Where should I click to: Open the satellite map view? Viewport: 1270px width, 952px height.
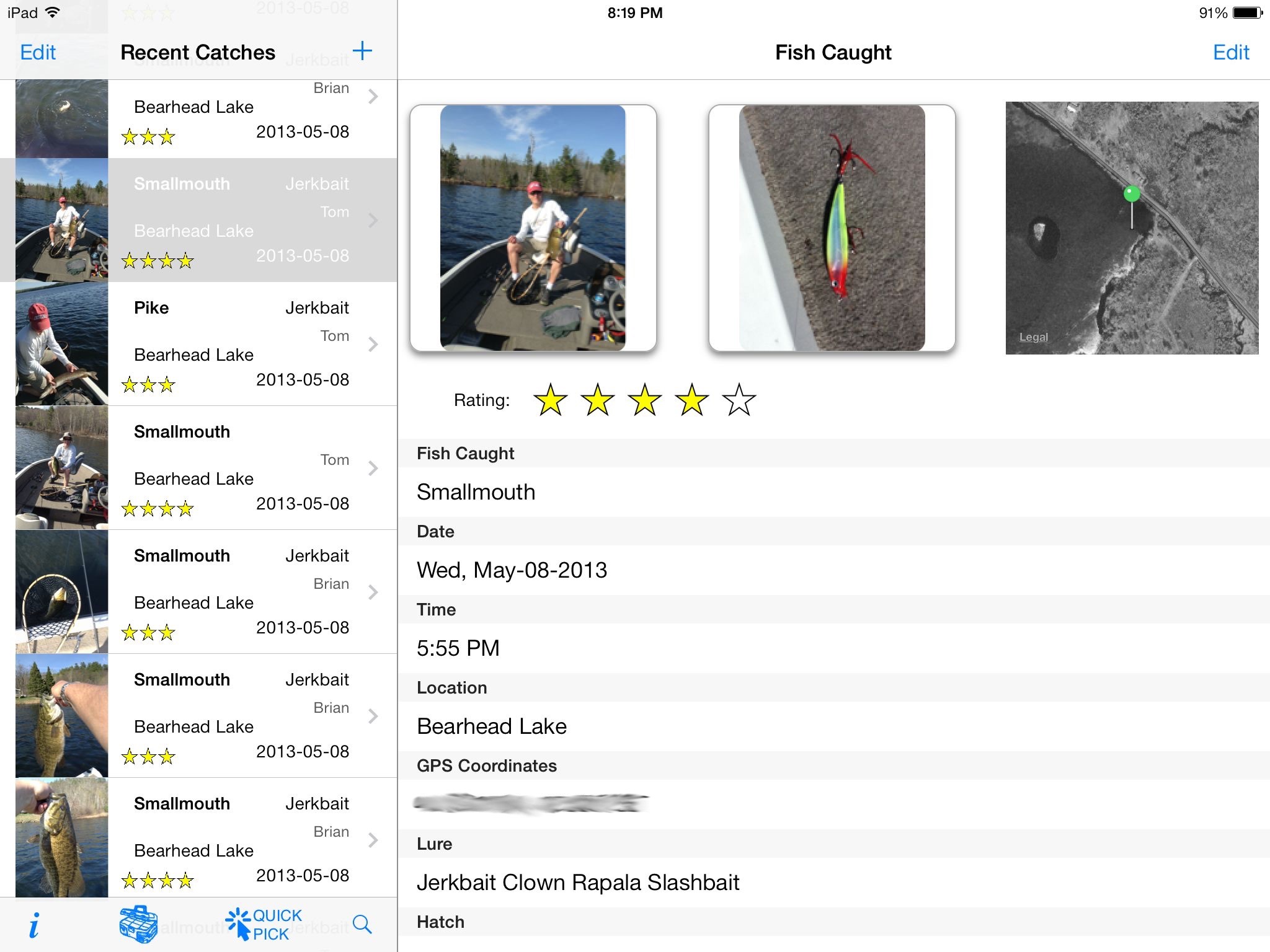pos(1132,228)
